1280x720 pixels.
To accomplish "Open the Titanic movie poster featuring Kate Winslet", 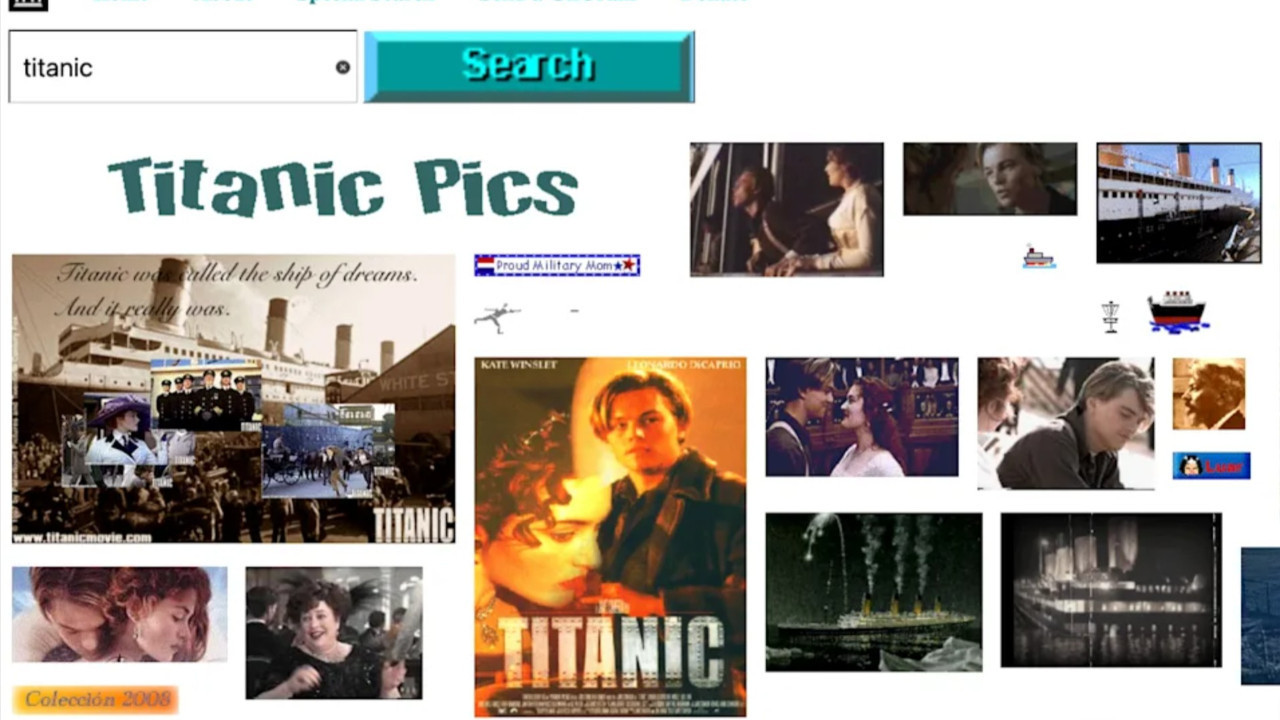I will 609,537.
